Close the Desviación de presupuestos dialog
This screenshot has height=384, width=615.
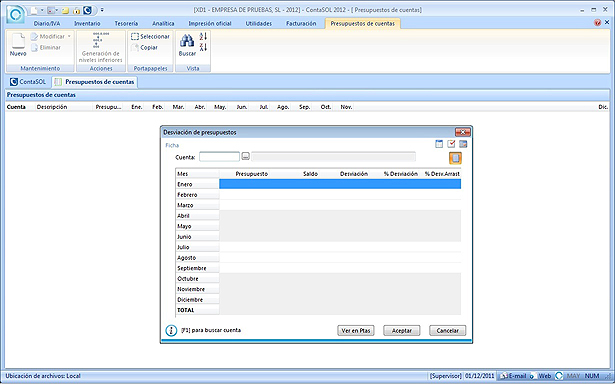point(462,132)
